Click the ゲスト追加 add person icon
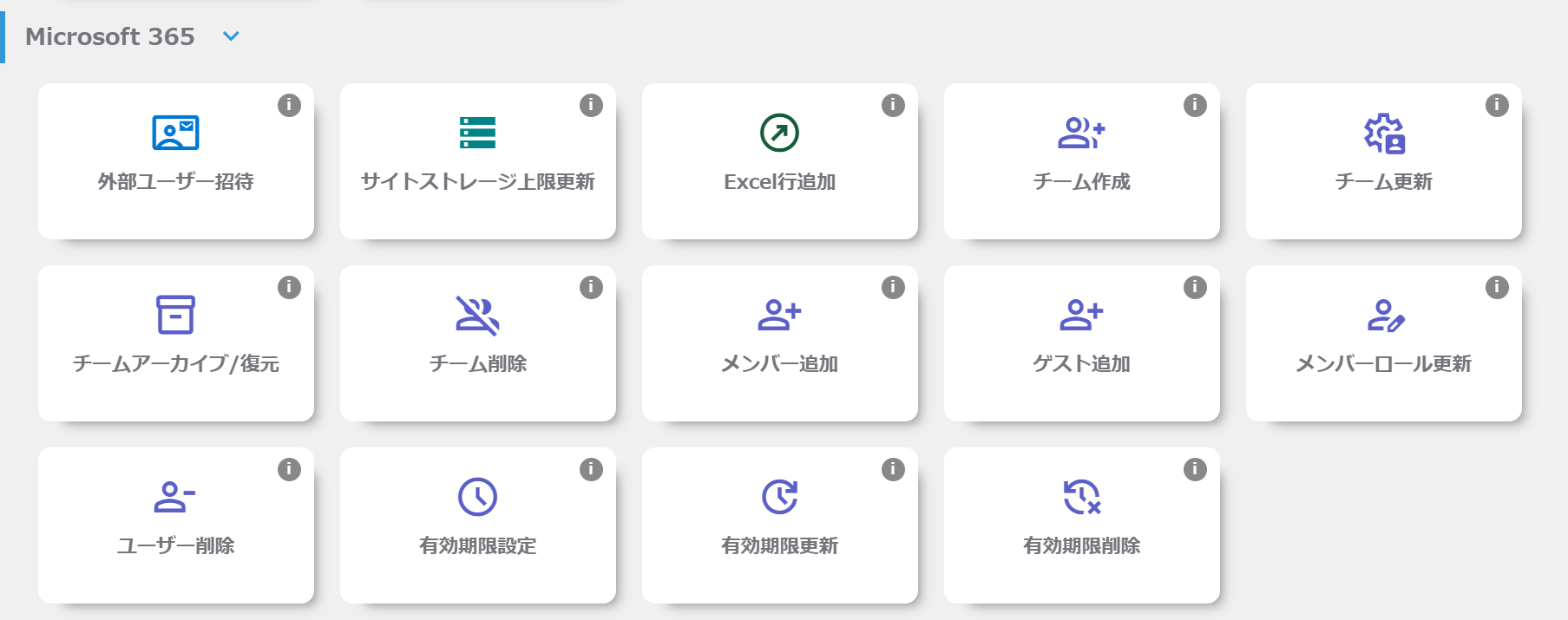The image size is (1568, 620). click(1082, 315)
